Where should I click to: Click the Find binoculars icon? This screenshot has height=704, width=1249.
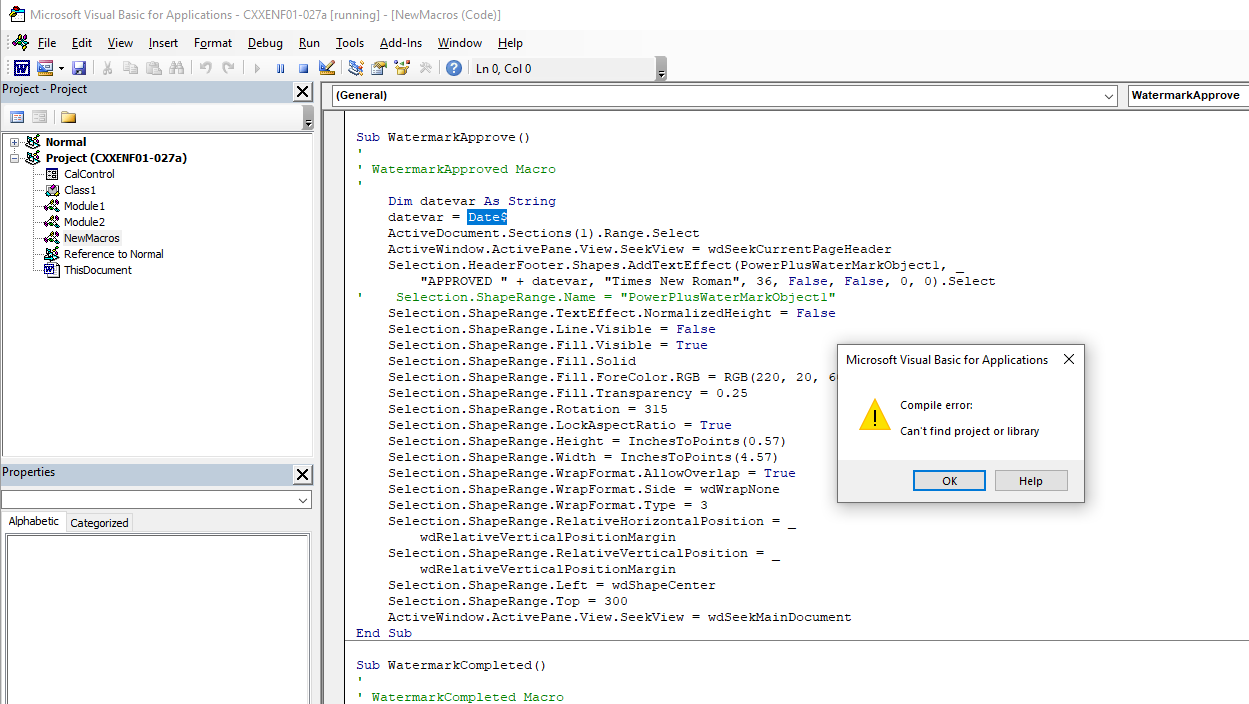pyautogui.click(x=177, y=68)
